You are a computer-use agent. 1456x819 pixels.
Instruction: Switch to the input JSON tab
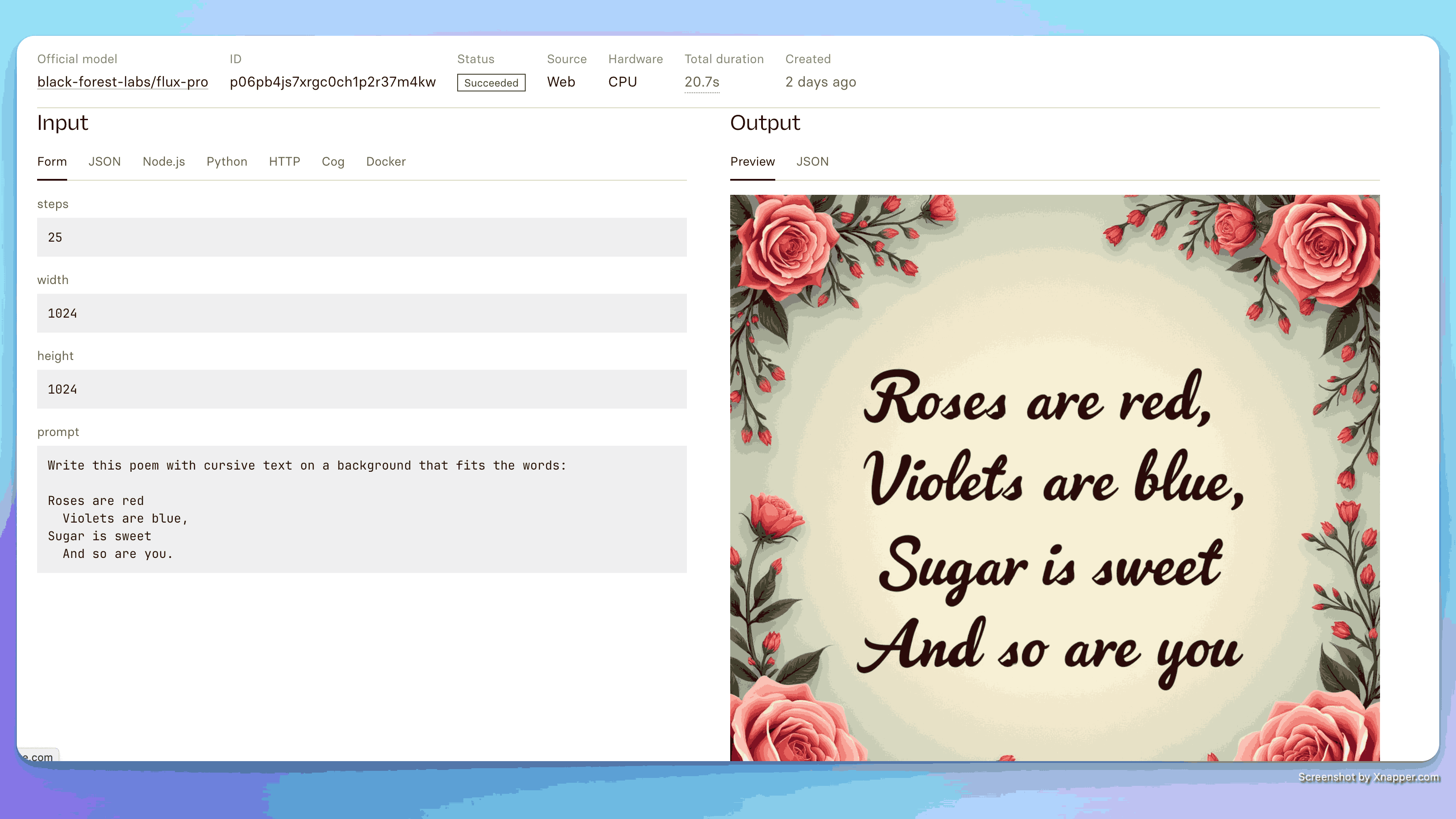click(x=104, y=162)
